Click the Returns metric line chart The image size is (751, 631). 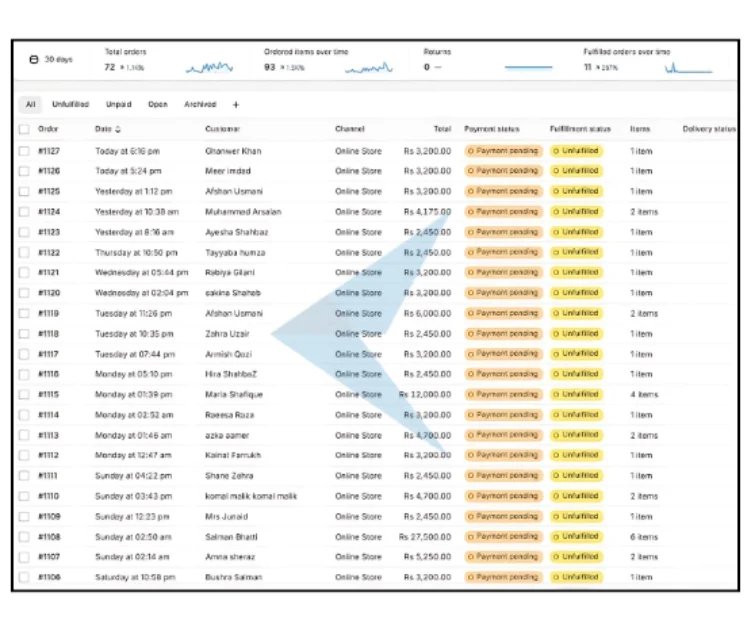click(528, 68)
